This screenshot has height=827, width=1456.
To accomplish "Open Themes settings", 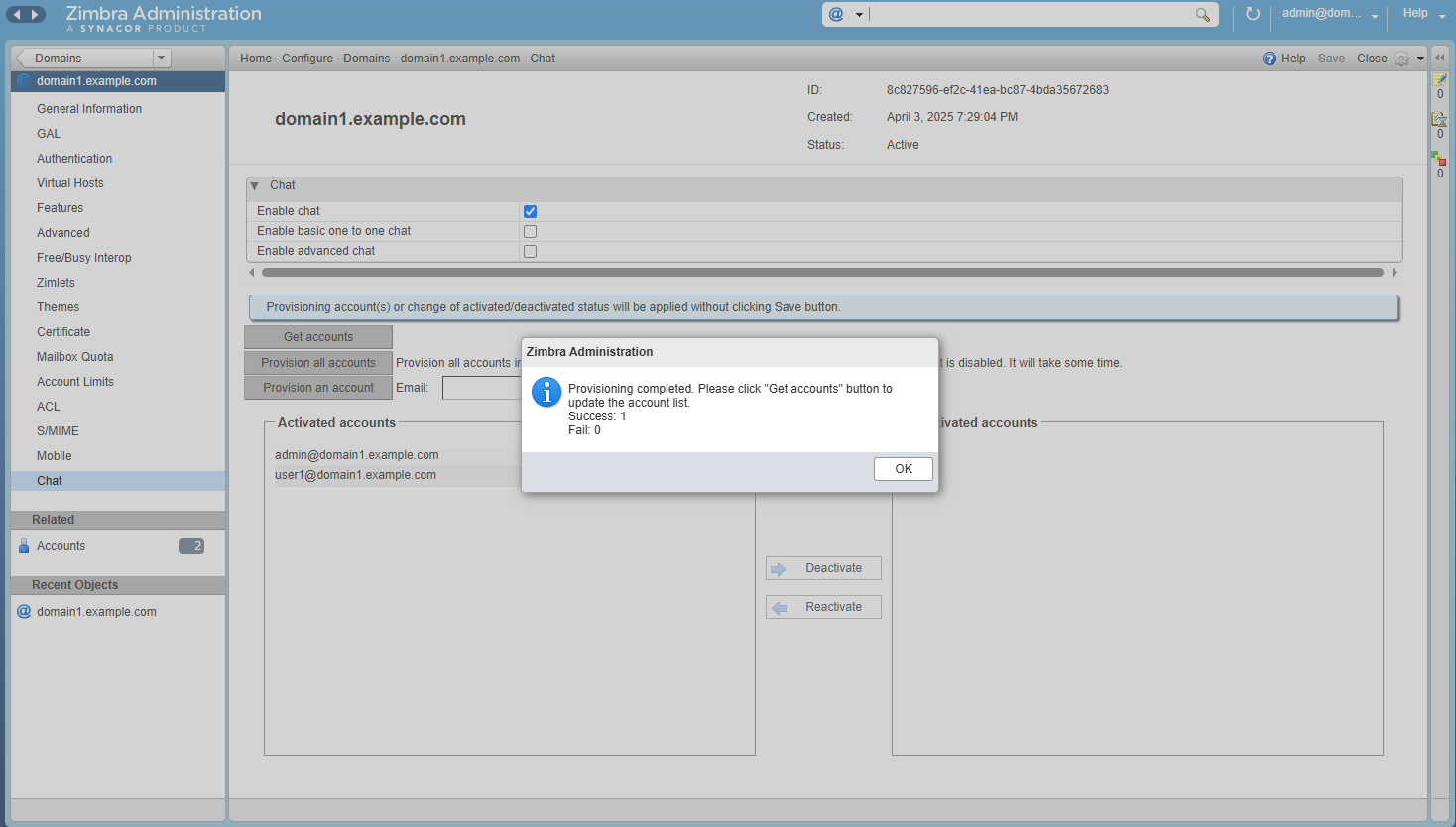I will click(59, 307).
